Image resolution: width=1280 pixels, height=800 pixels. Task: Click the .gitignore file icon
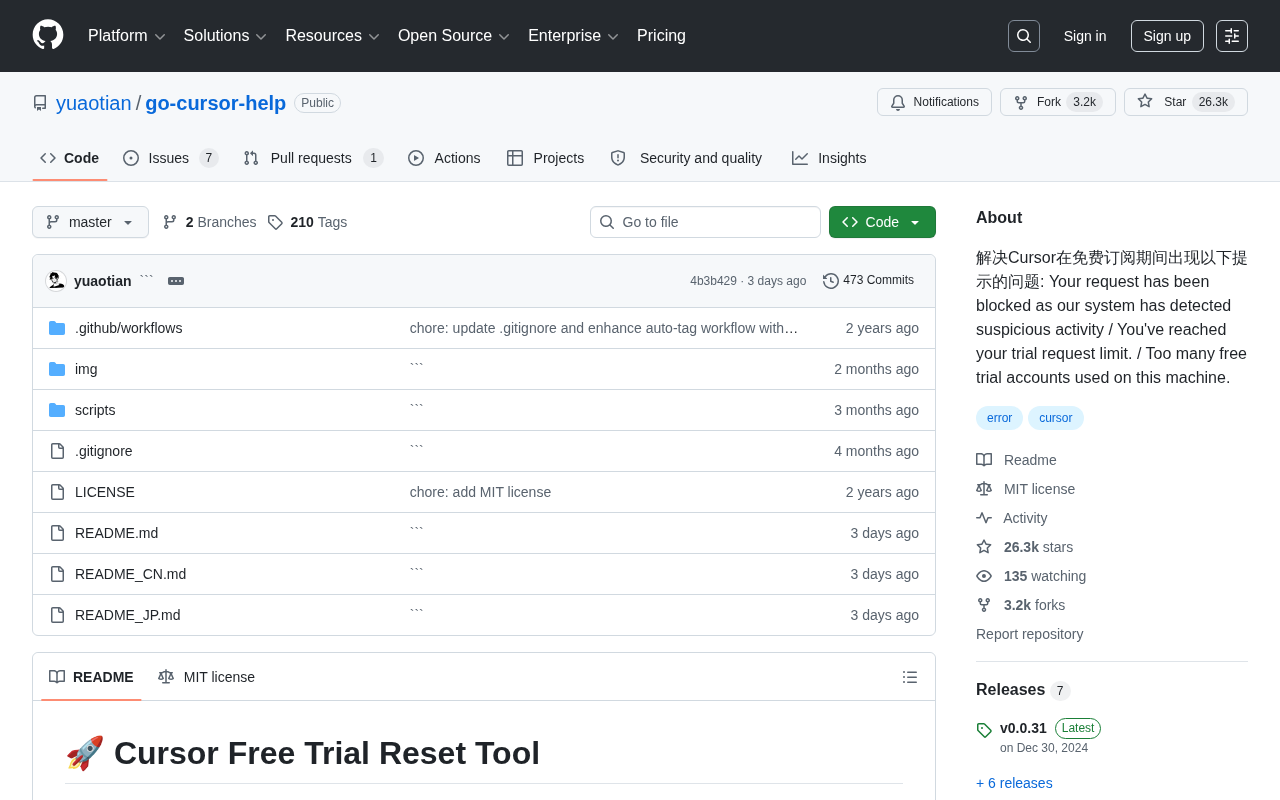click(57, 451)
